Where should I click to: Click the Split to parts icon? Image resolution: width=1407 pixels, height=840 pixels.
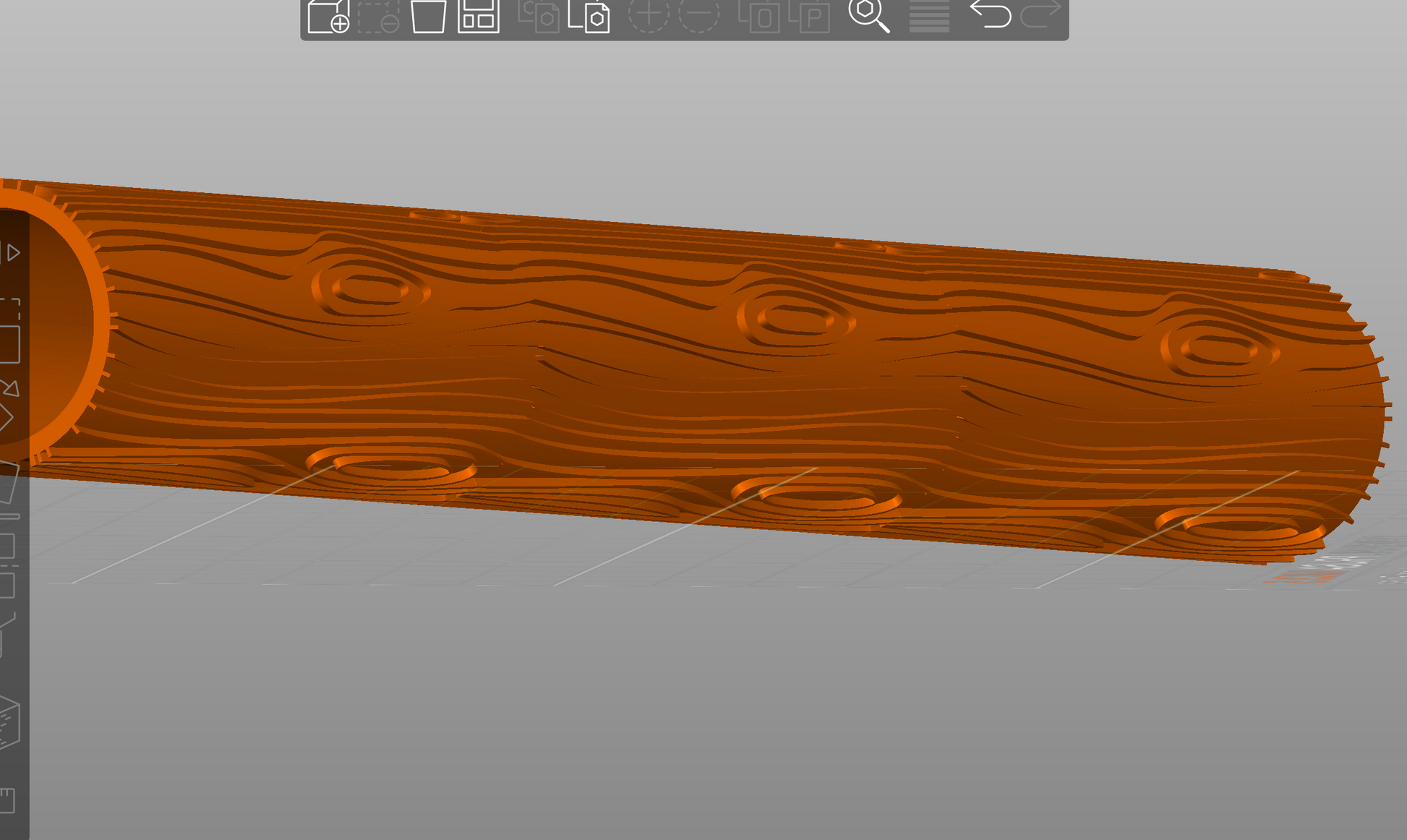(809, 16)
